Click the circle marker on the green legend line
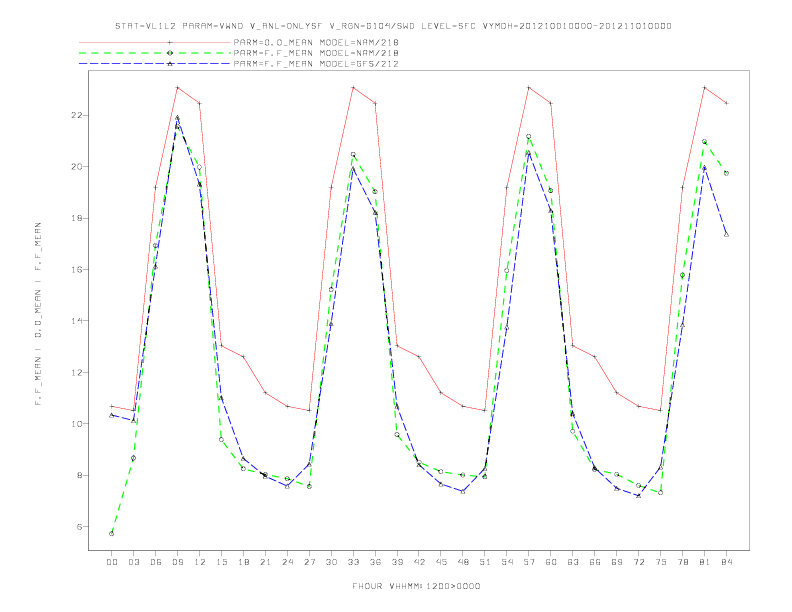Image resolution: width=792 pixels, height=612 pixels. (170, 53)
